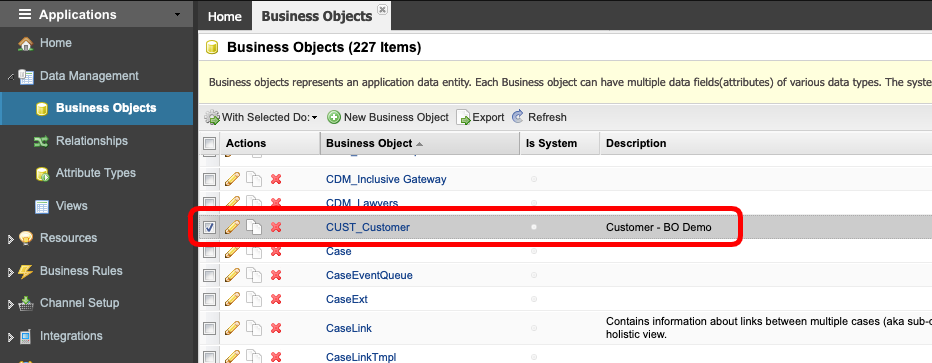This screenshot has height=363, width=932.
Task: Check the box beside the Case row
Action: [209, 251]
